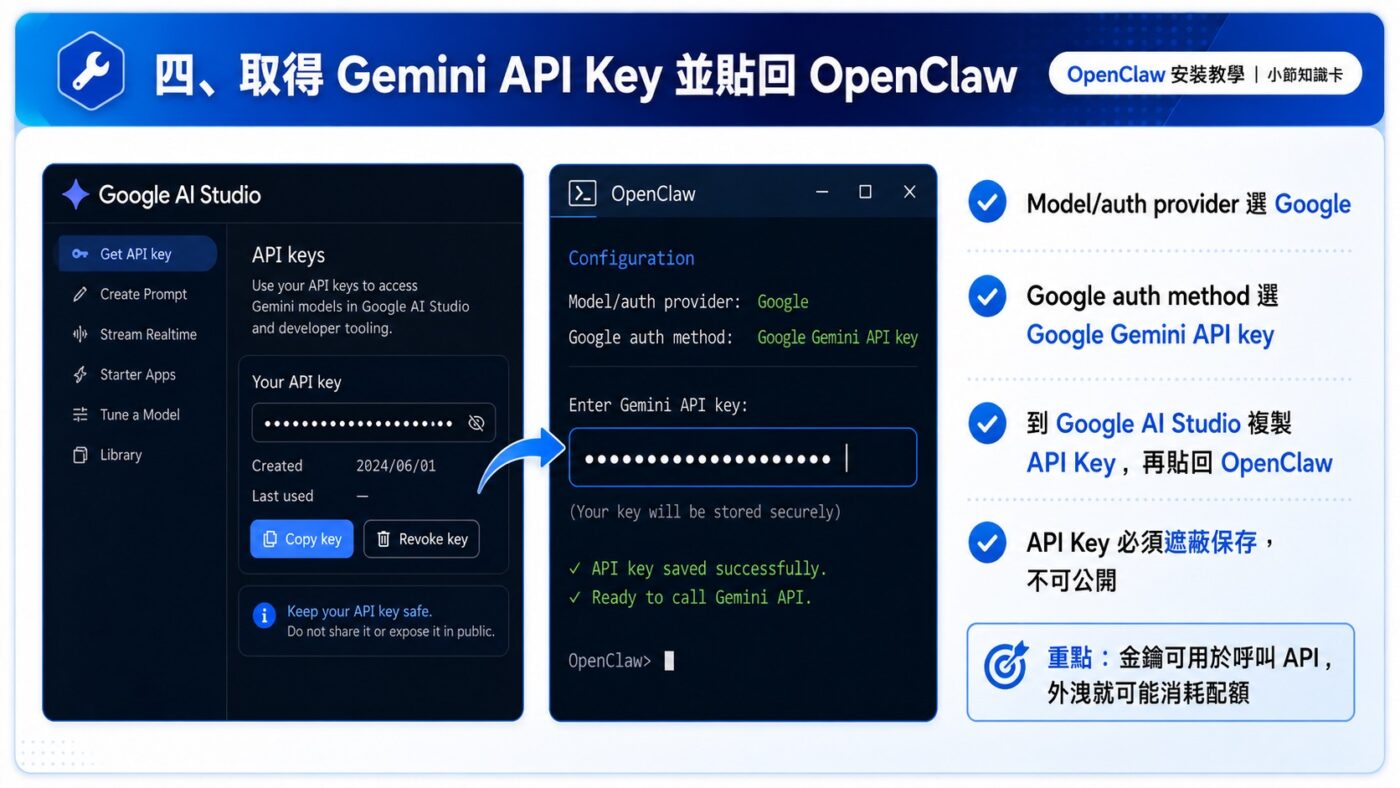Click the pencil icon beside Create Prompt
Image resolution: width=1400 pixels, height=788 pixels.
tap(80, 294)
